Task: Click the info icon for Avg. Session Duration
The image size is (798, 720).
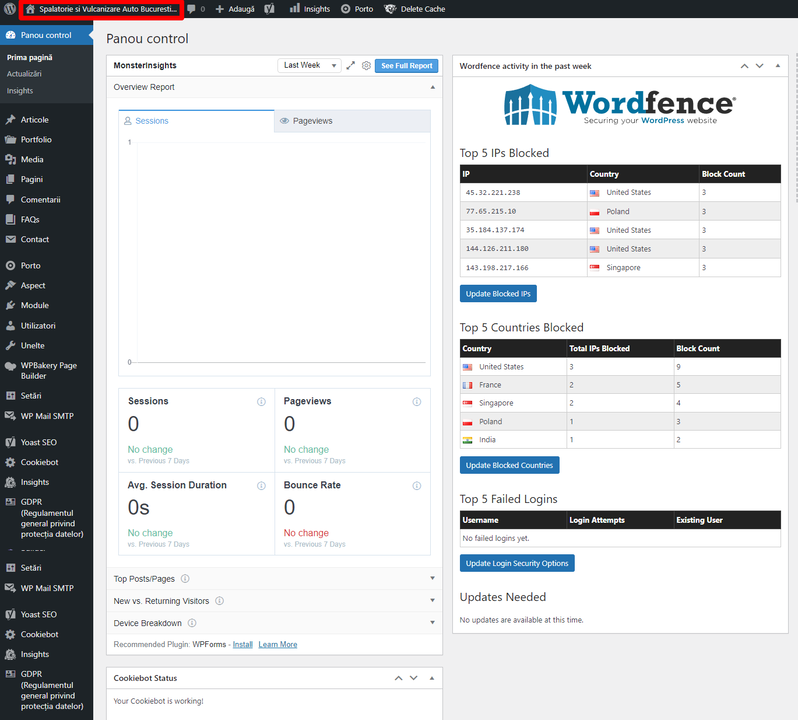Action: point(261,485)
